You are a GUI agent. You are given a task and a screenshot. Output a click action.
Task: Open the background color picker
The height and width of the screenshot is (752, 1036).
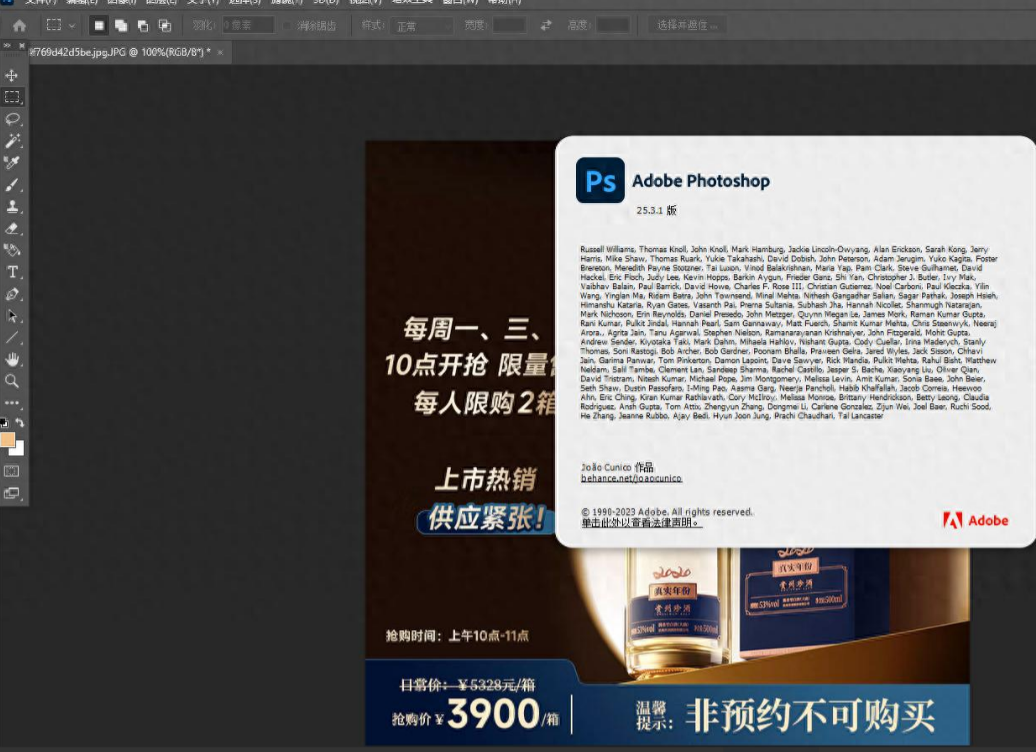click(x=18, y=450)
